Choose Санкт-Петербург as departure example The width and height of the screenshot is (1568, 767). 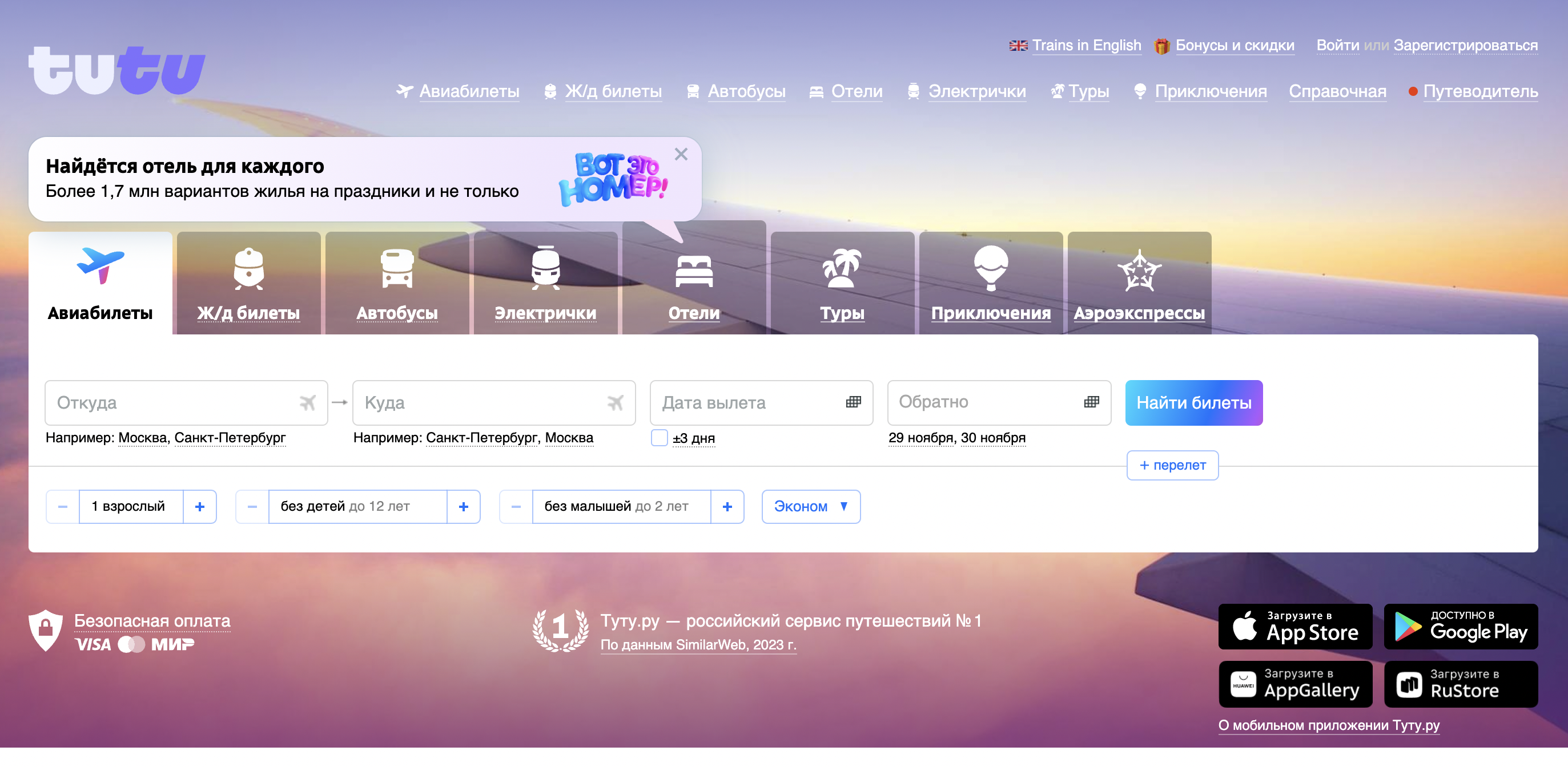pyautogui.click(x=230, y=438)
